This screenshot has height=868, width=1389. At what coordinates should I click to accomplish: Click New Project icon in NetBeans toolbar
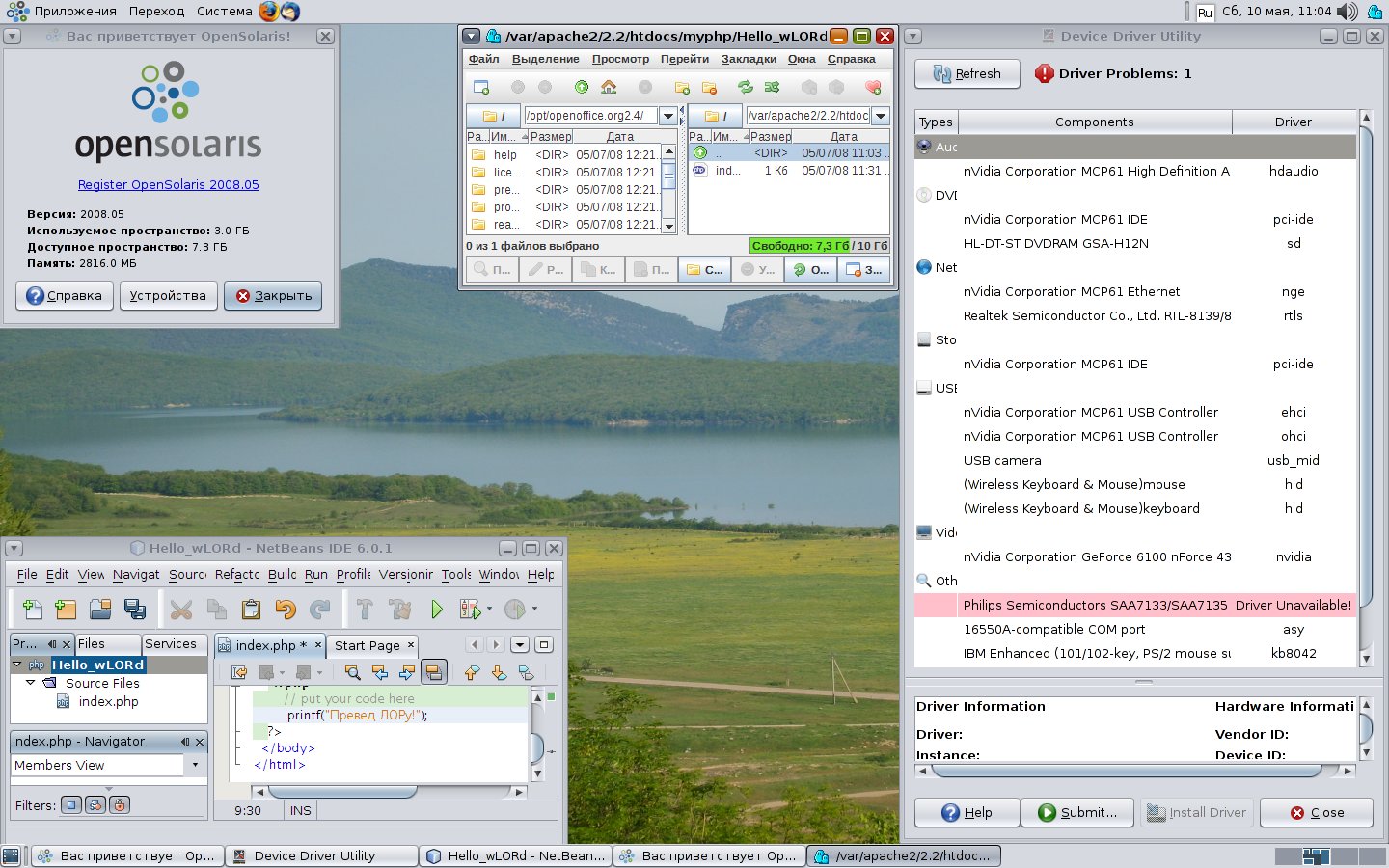coord(66,609)
